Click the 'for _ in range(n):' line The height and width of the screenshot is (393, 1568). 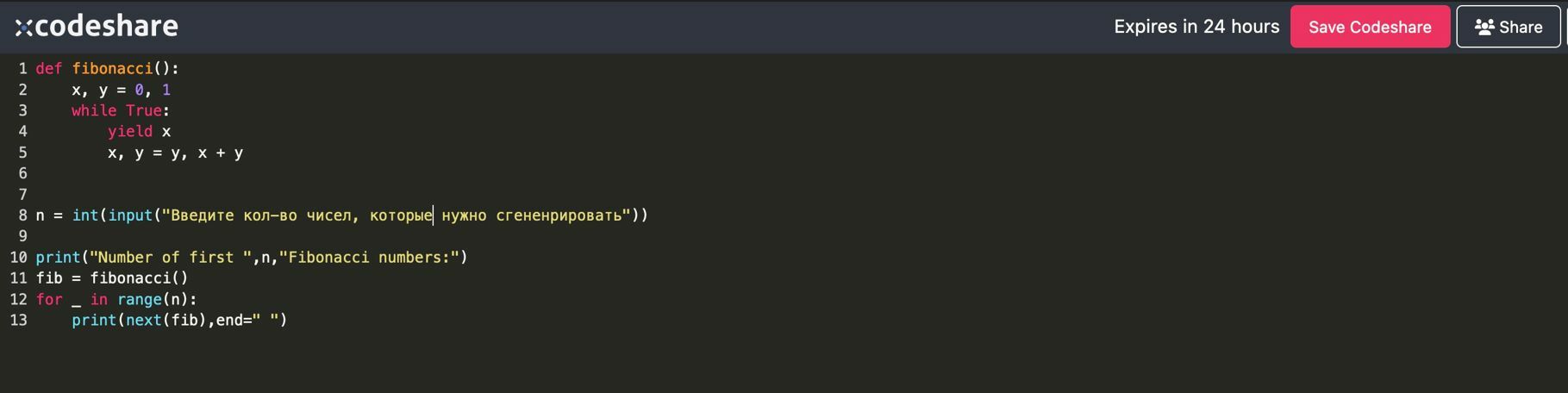pos(116,300)
